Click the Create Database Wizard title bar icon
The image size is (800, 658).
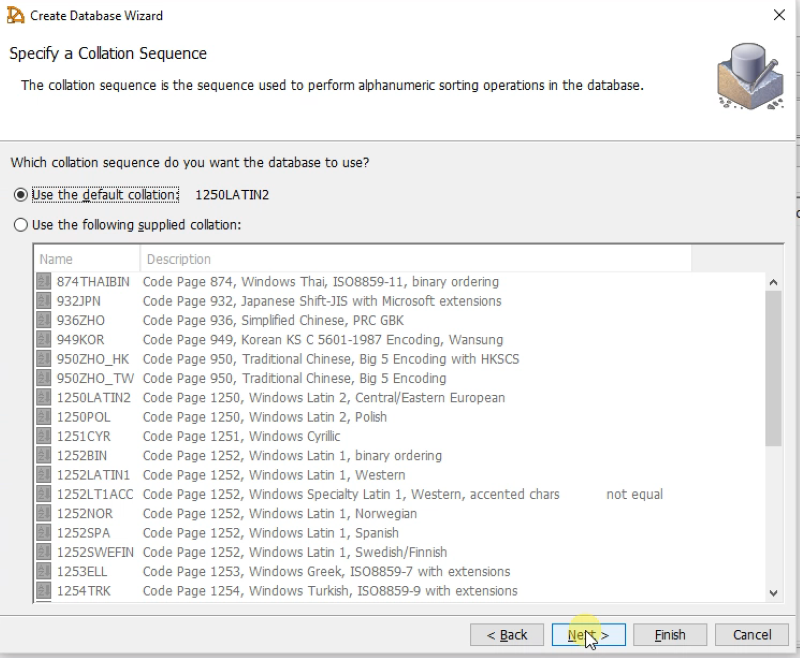click(x=15, y=15)
